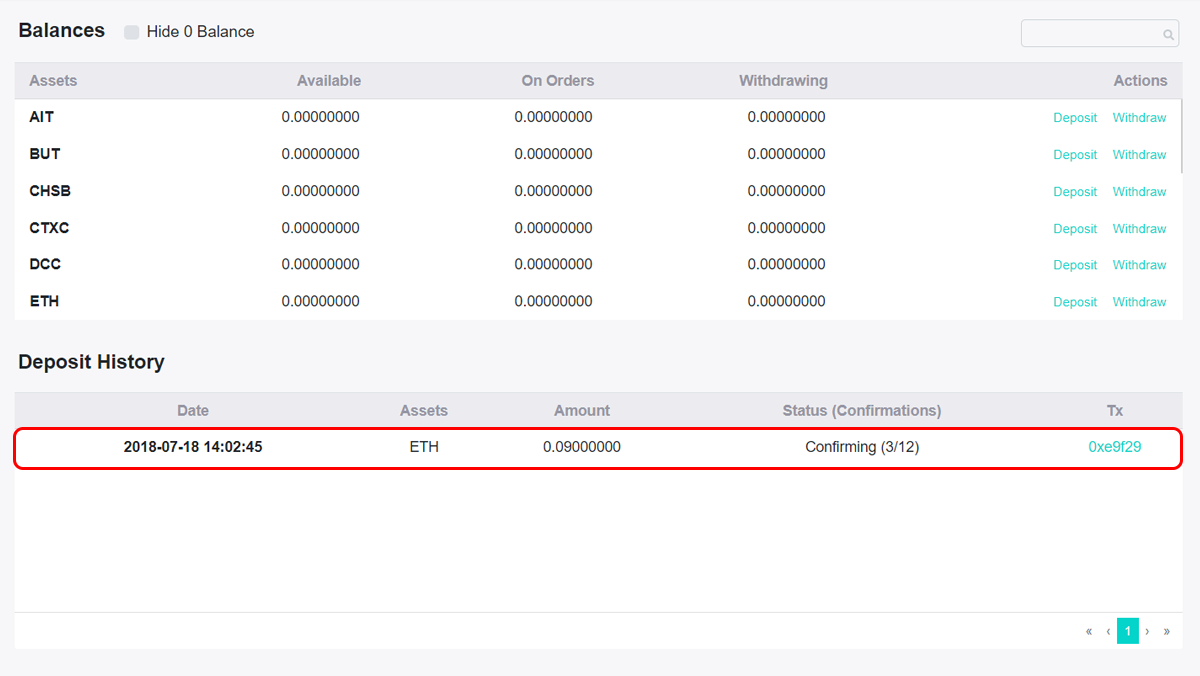
Task: Click the balances table vertical scrollbar
Action: coord(1182,137)
